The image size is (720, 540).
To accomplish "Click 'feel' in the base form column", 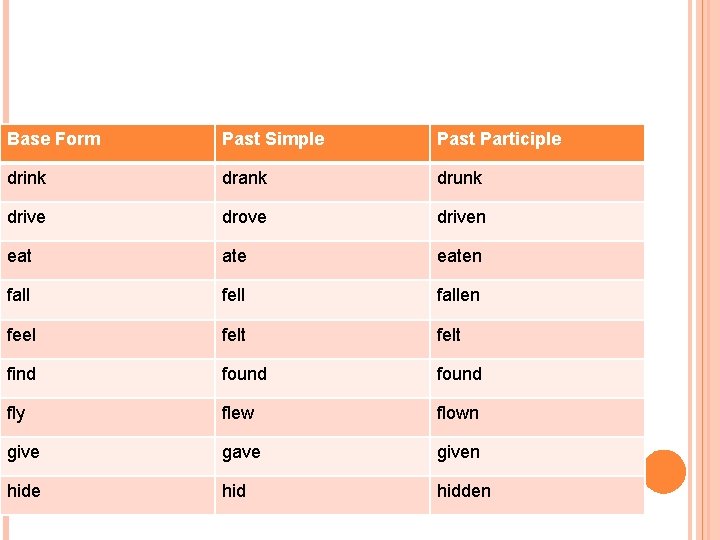I will tap(22, 334).
